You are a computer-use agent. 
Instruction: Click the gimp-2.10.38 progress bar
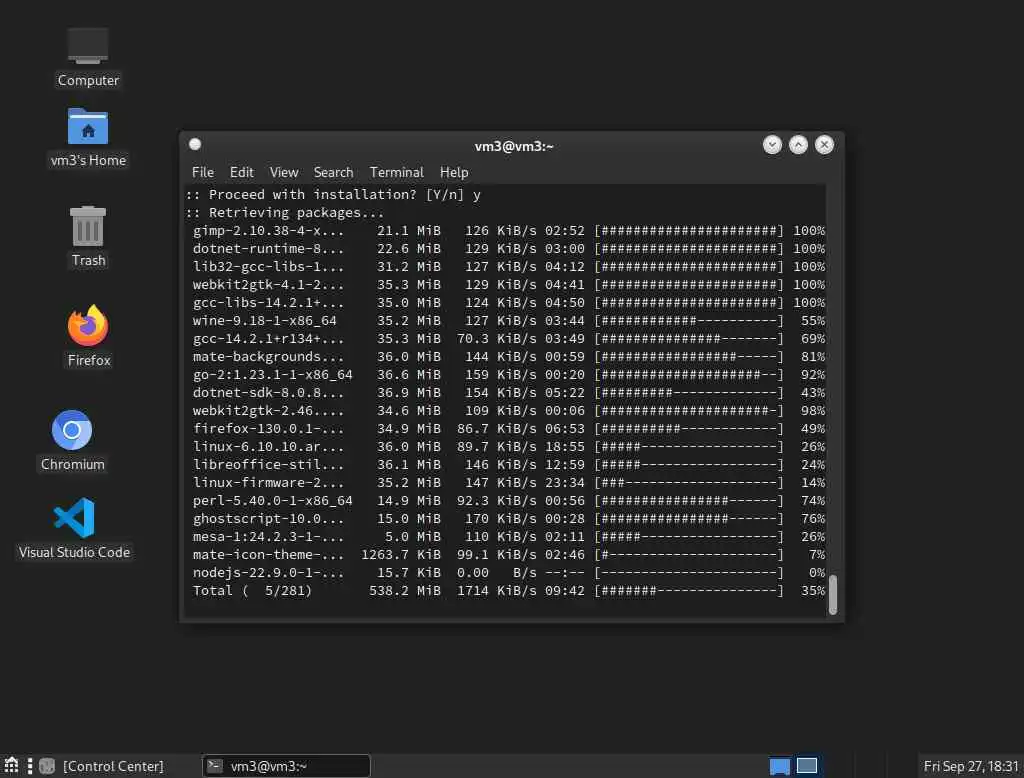tap(688, 231)
